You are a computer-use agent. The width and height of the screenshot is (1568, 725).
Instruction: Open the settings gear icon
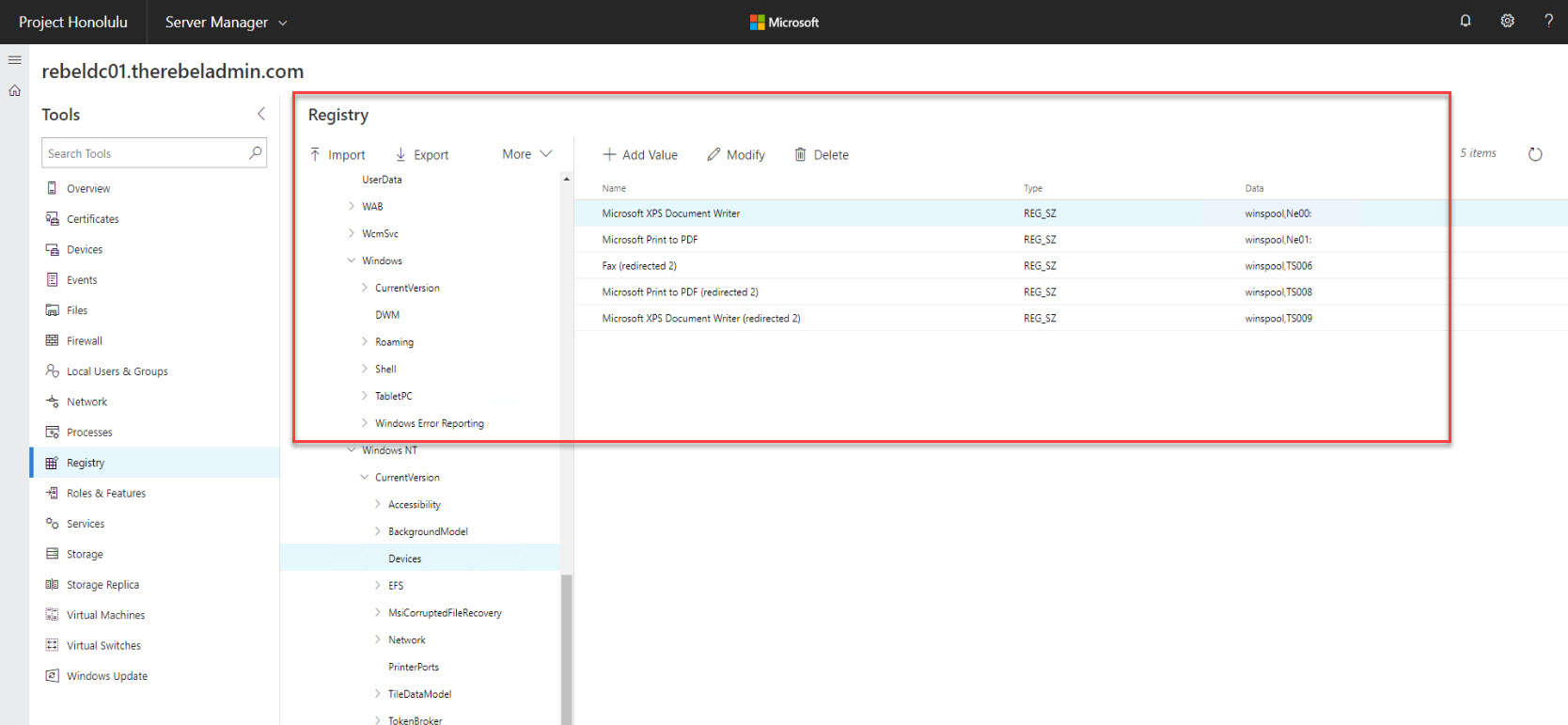[x=1507, y=21]
